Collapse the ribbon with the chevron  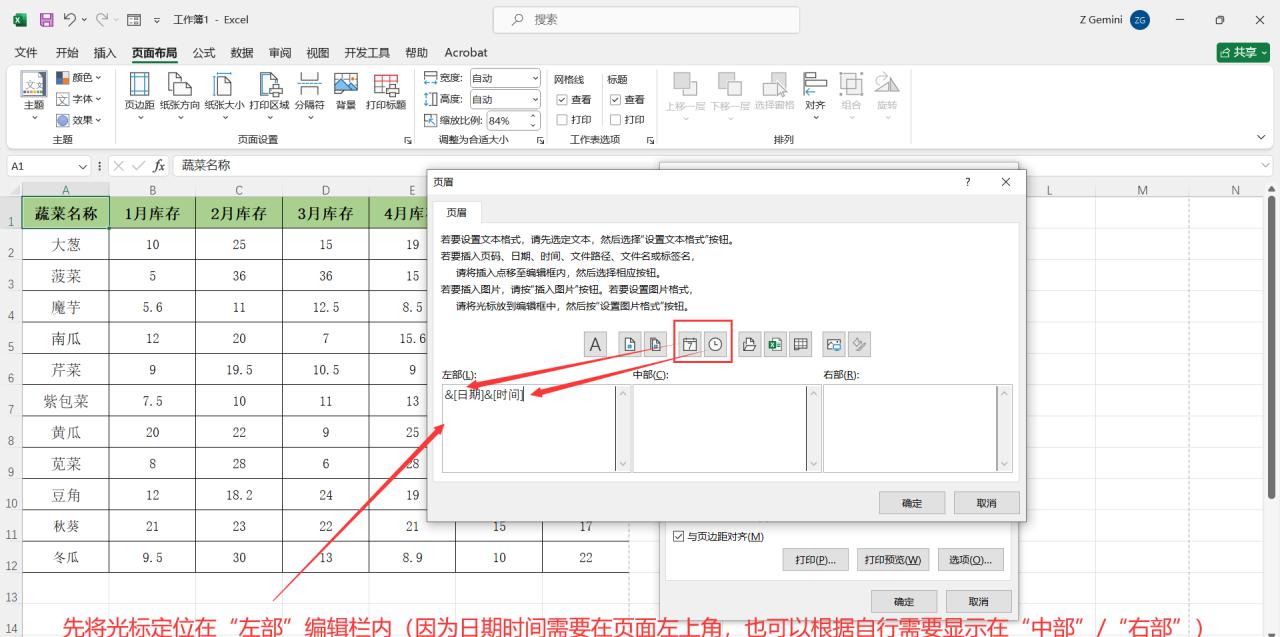click(x=1260, y=136)
